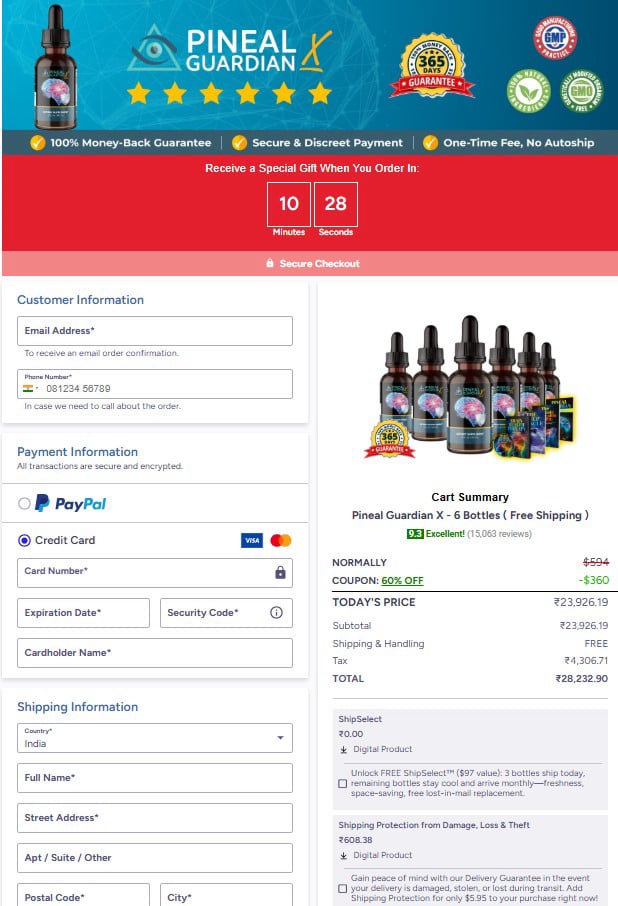Click the 365 days guarantee badge in header
This screenshot has height=906, width=618.
431,68
